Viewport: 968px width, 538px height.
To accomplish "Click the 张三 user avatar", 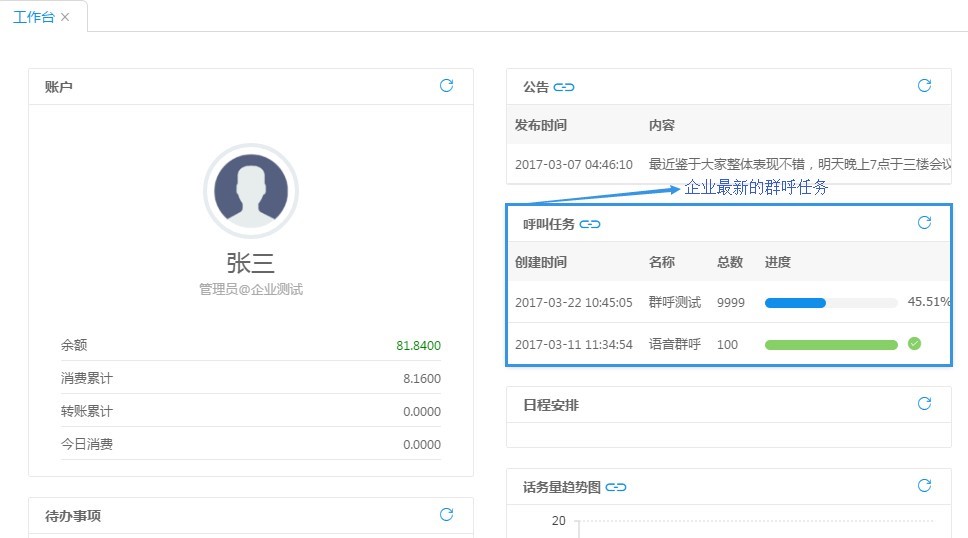I will click(251, 190).
